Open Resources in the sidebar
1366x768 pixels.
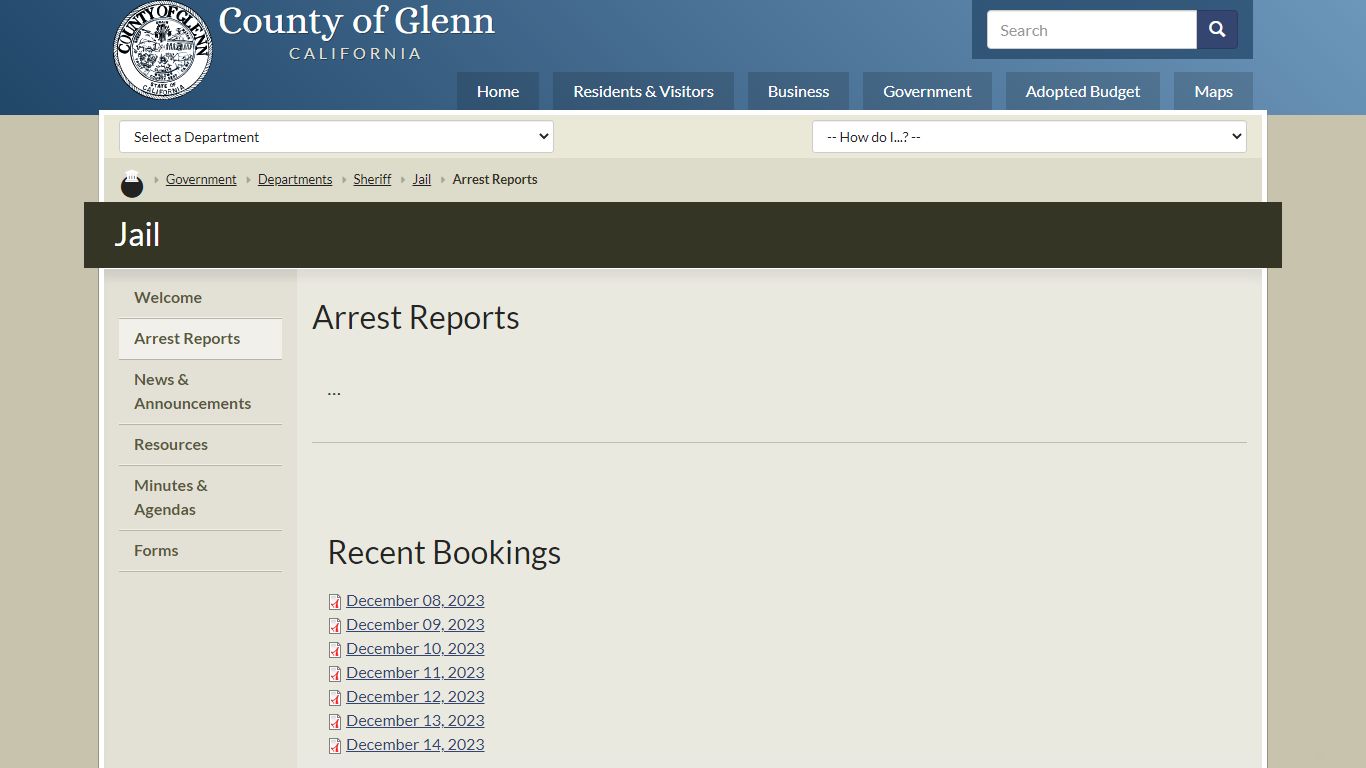200,444
